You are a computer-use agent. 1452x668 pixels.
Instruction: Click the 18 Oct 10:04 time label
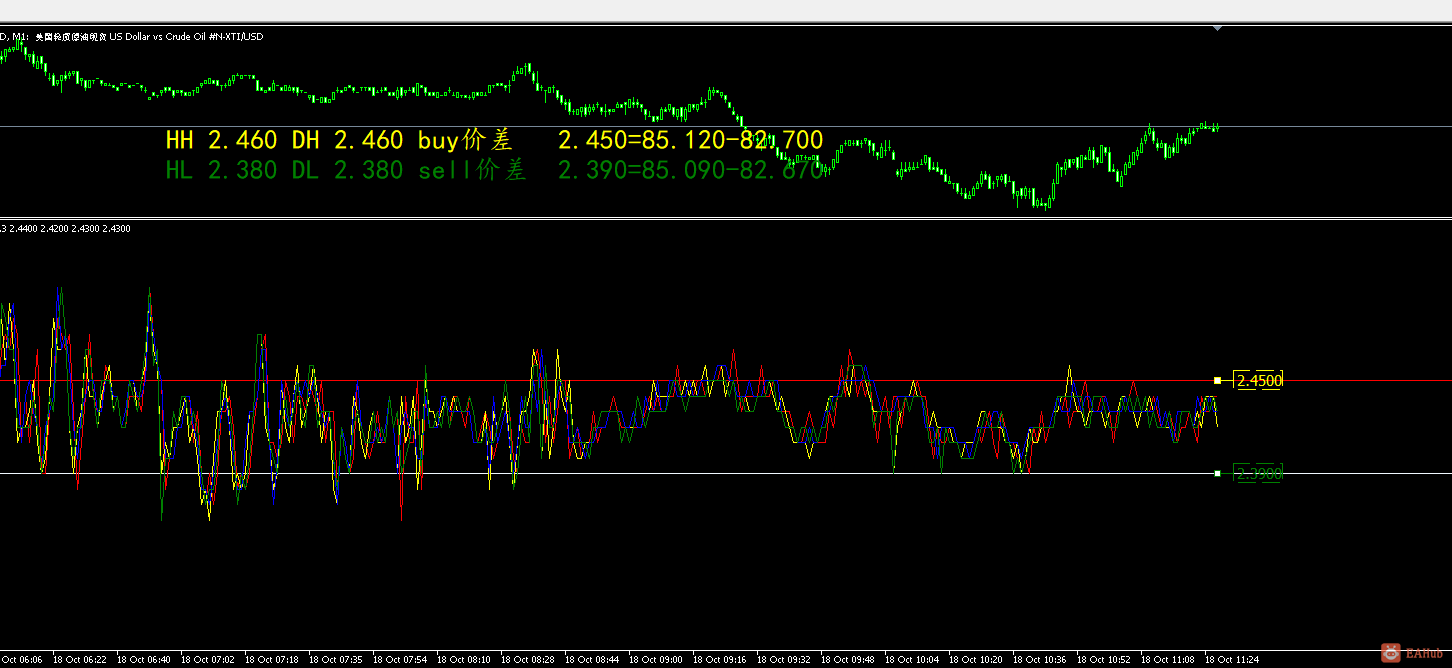[x=911, y=660]
